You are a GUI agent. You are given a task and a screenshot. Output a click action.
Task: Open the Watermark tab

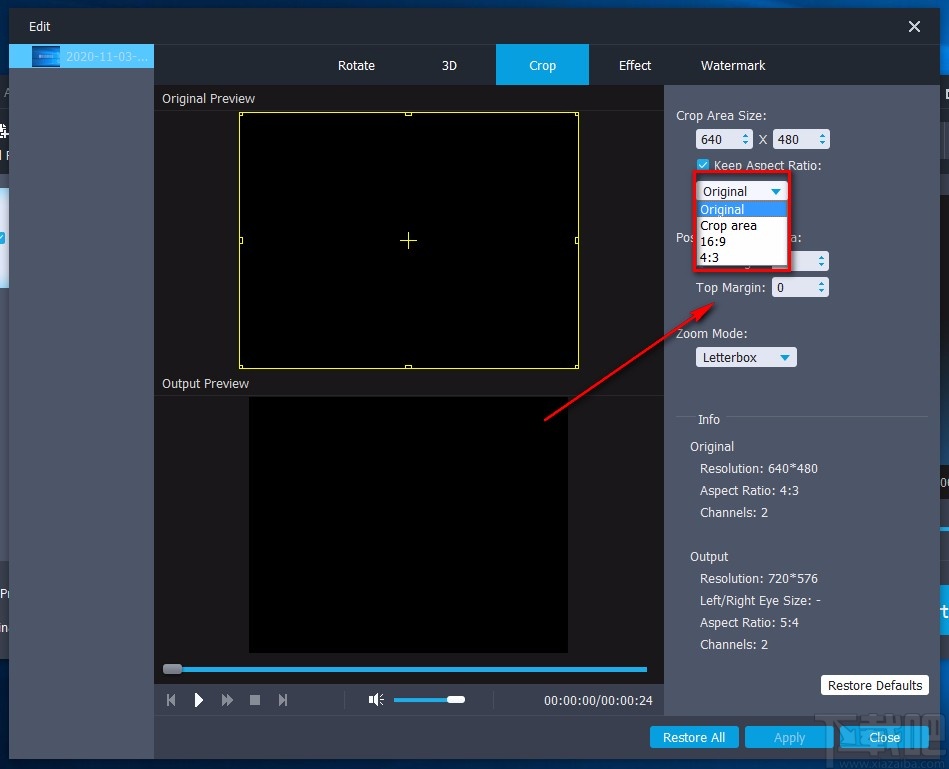click(732, 65)
